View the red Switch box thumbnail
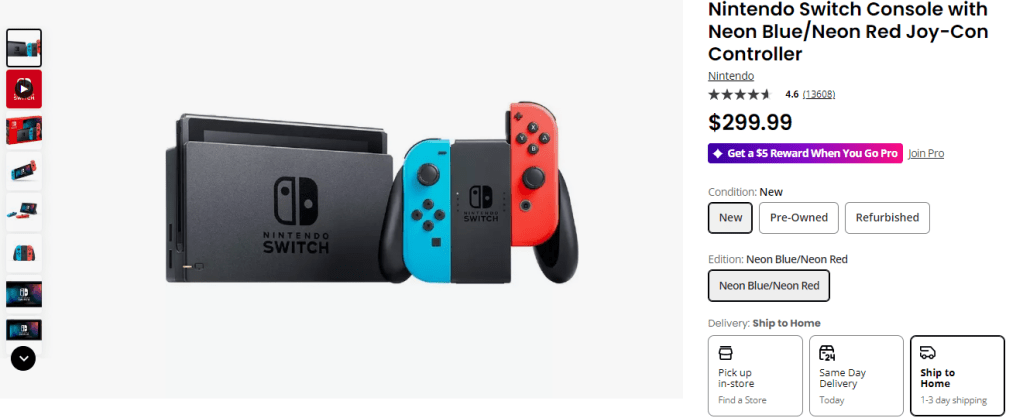 [24, 130]
